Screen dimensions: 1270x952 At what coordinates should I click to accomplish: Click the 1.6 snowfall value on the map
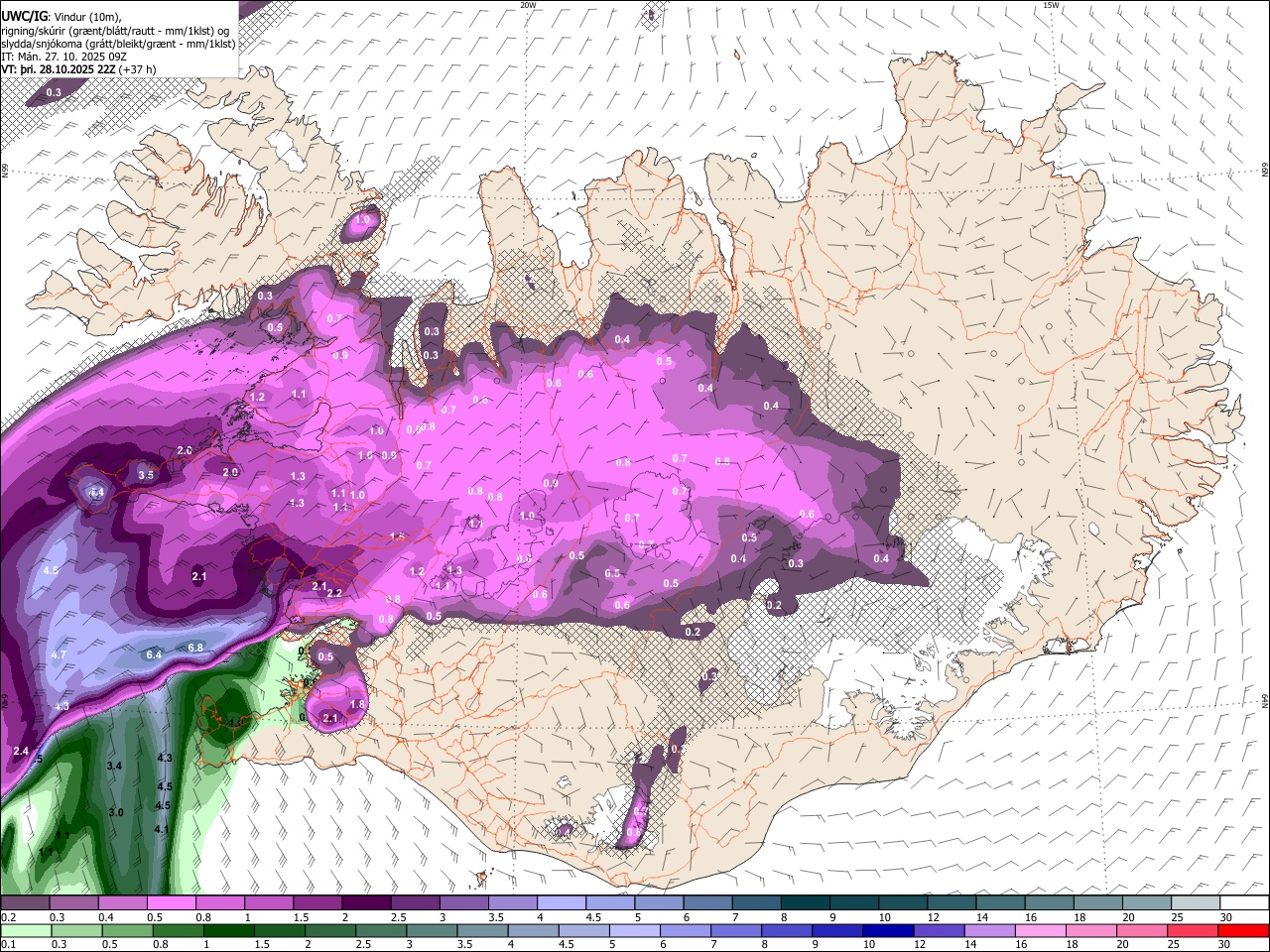(x=397, y=536)
